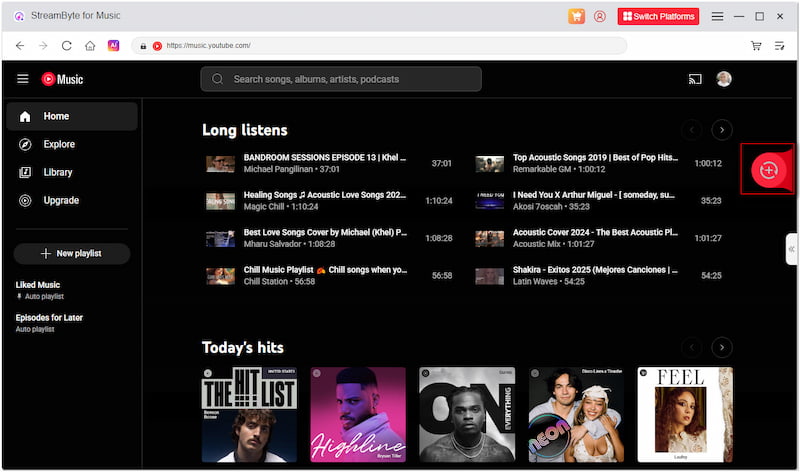Open Chill Music Playlist track
Viewport: 800px width, 472px height.
pos(325,270)
